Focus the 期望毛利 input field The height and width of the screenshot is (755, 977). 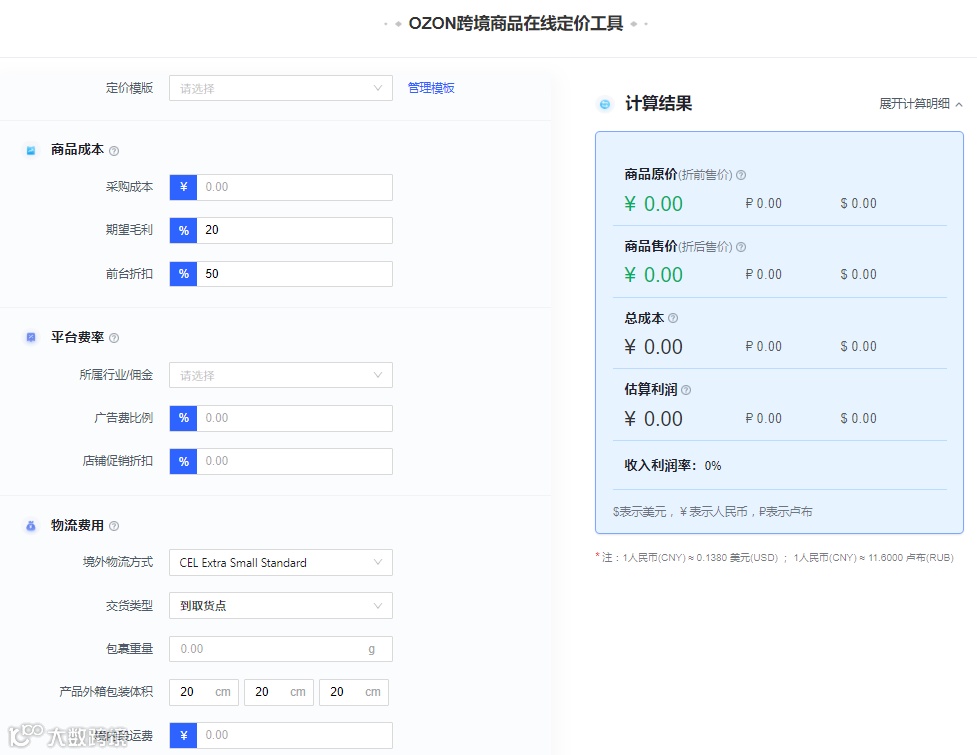(295, 230)
